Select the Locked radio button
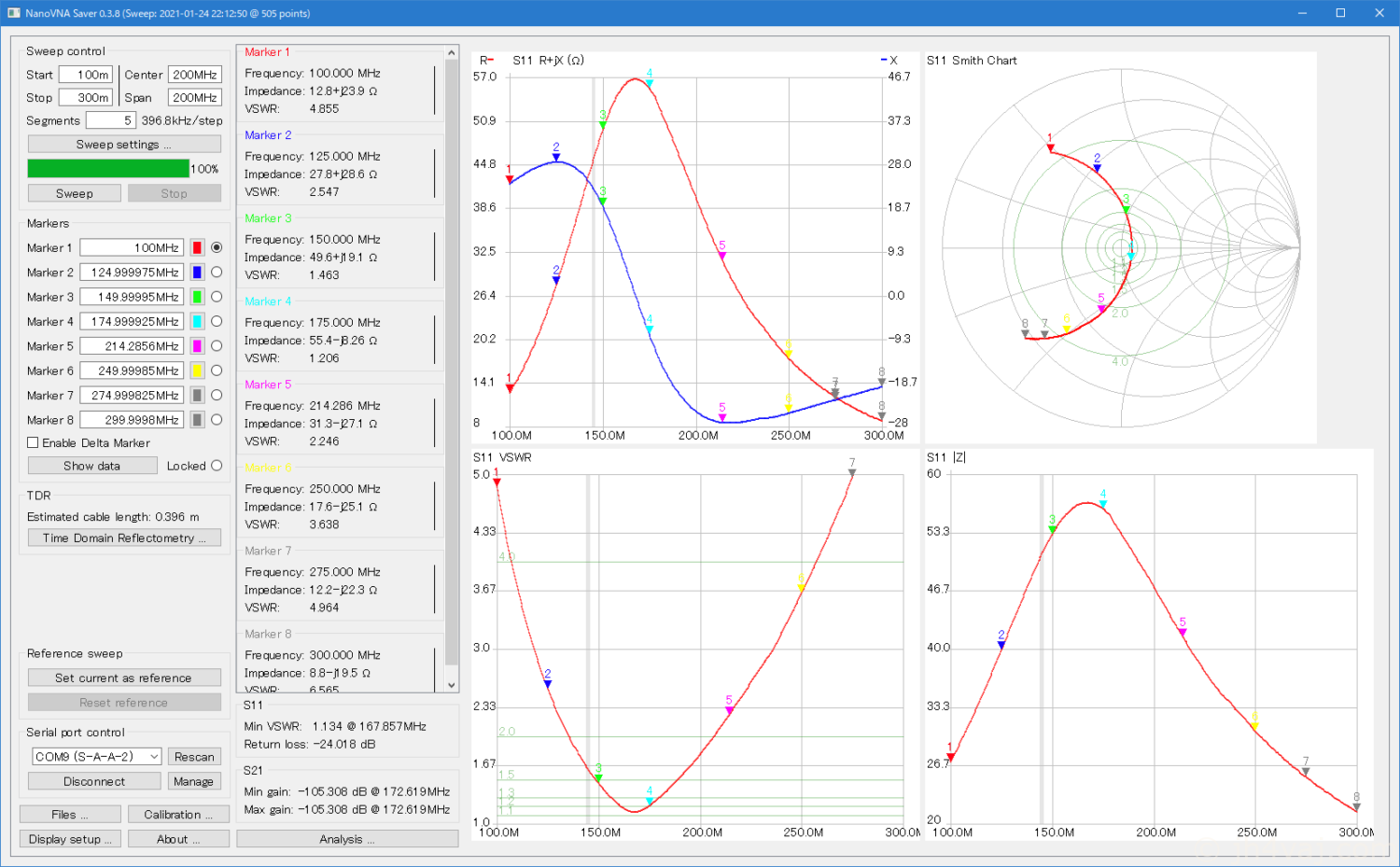 pos(217,466)
